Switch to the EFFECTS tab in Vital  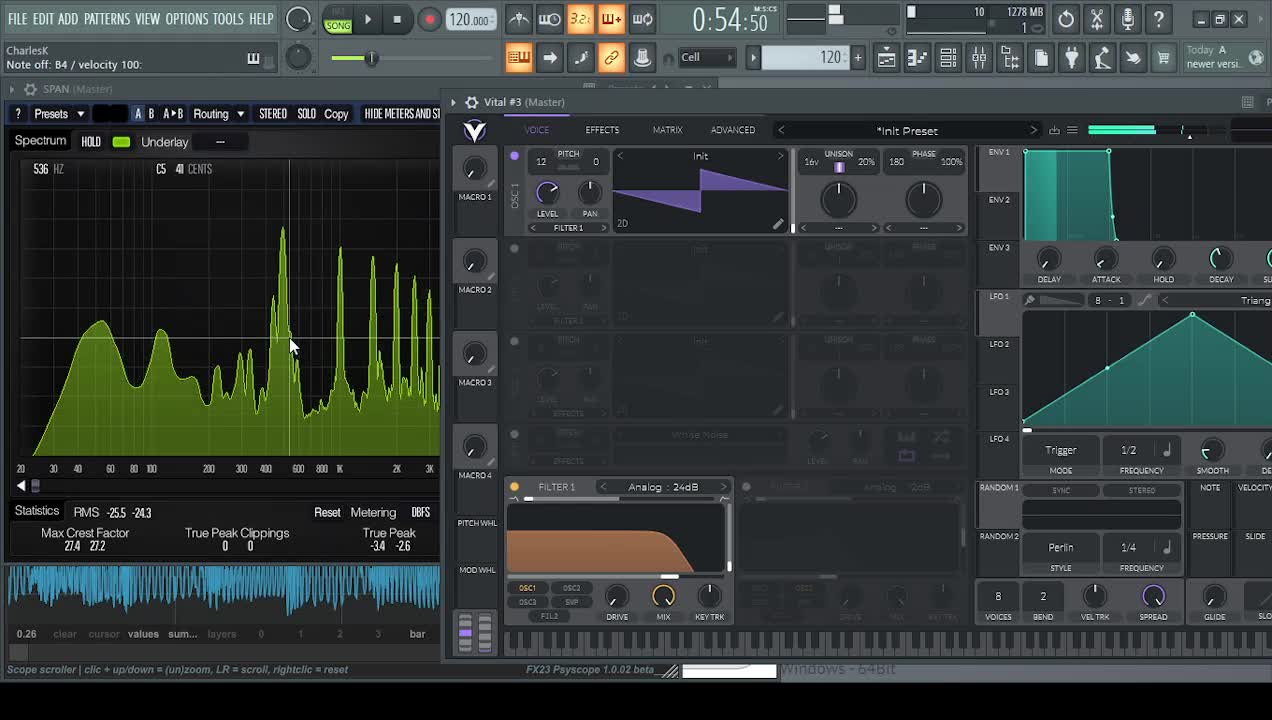602,130
